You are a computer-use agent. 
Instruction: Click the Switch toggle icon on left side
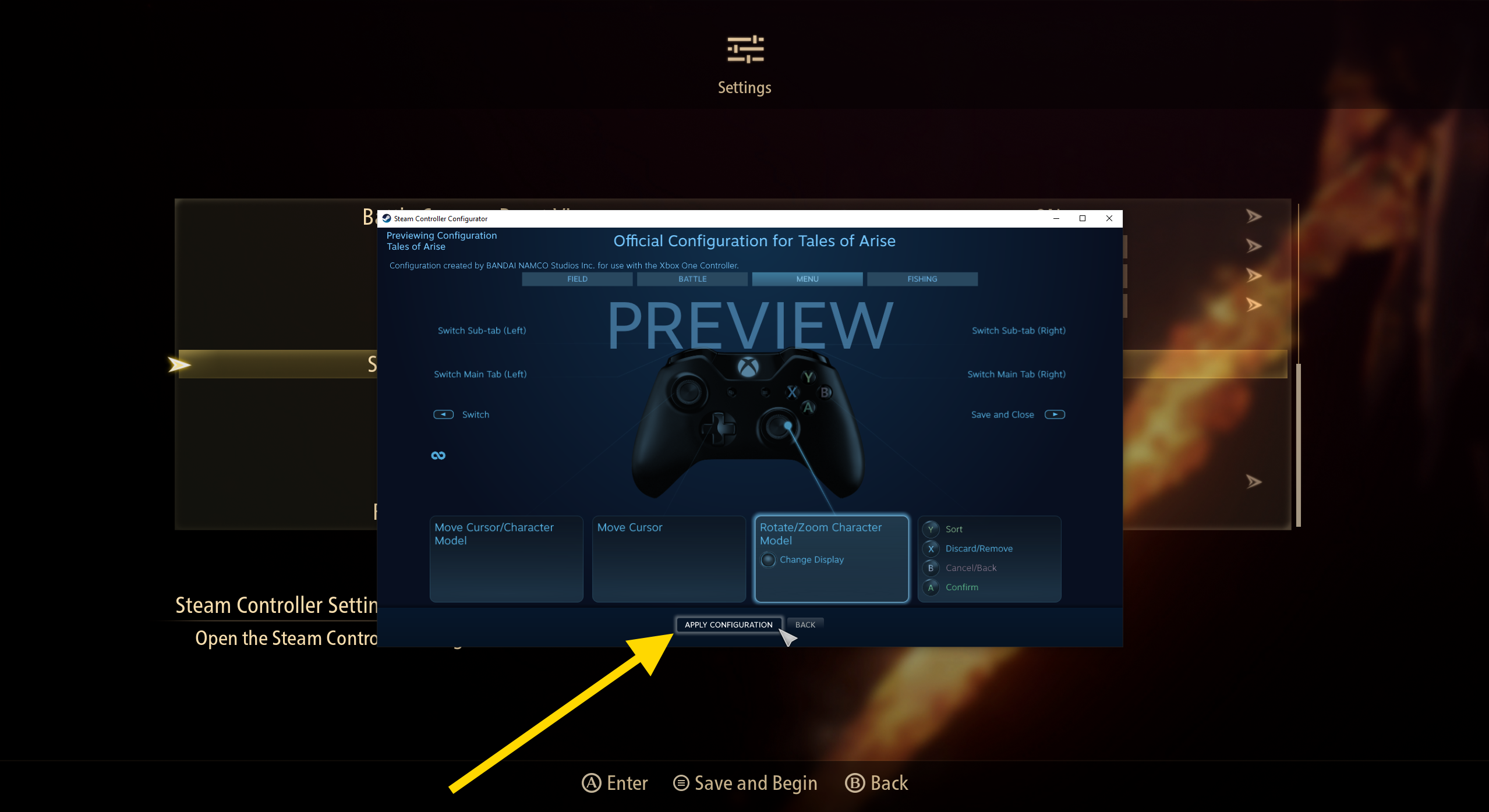point(443,413)
